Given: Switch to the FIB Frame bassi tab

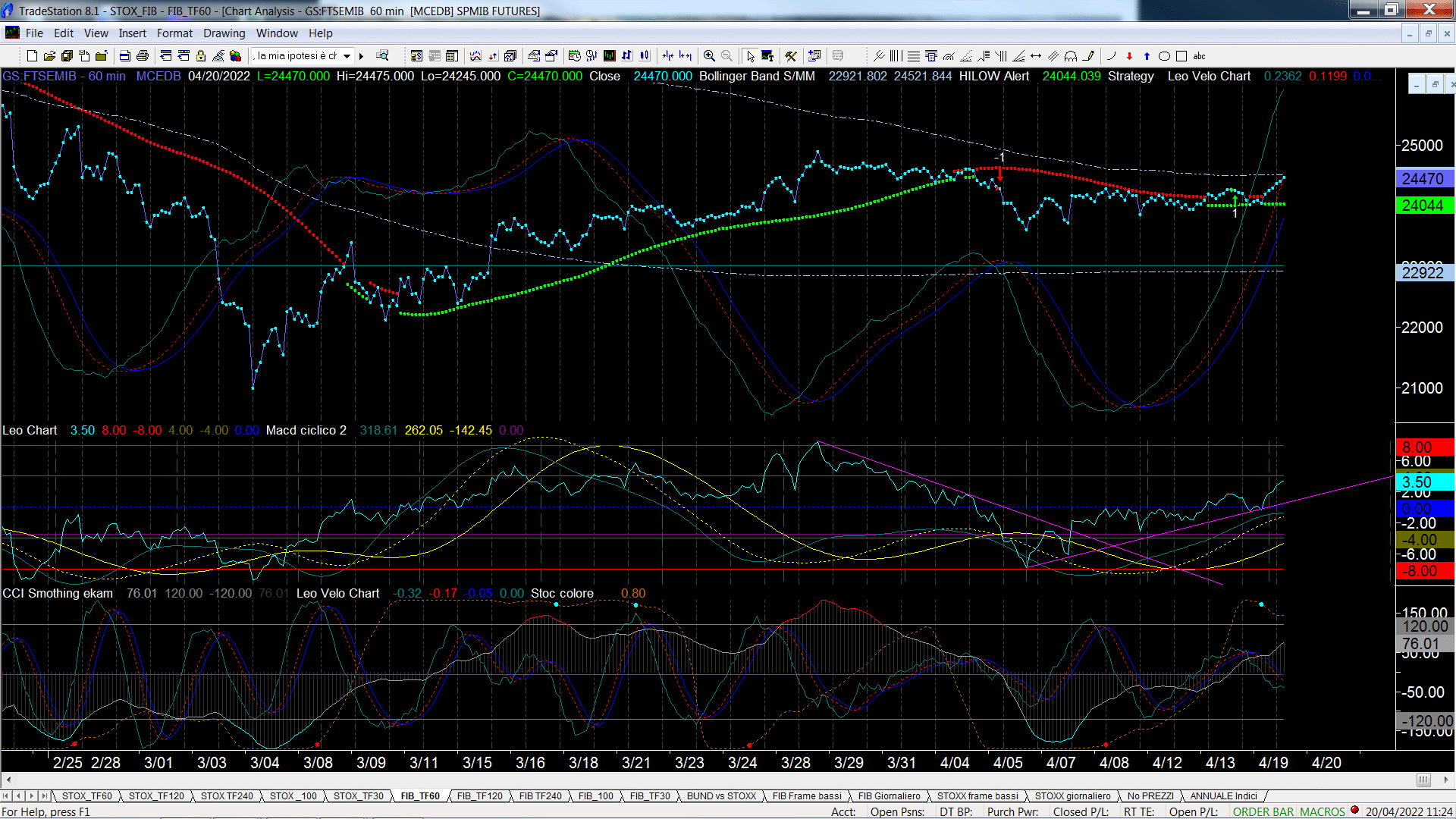Looking at the screenshot, I should (807, 796).
